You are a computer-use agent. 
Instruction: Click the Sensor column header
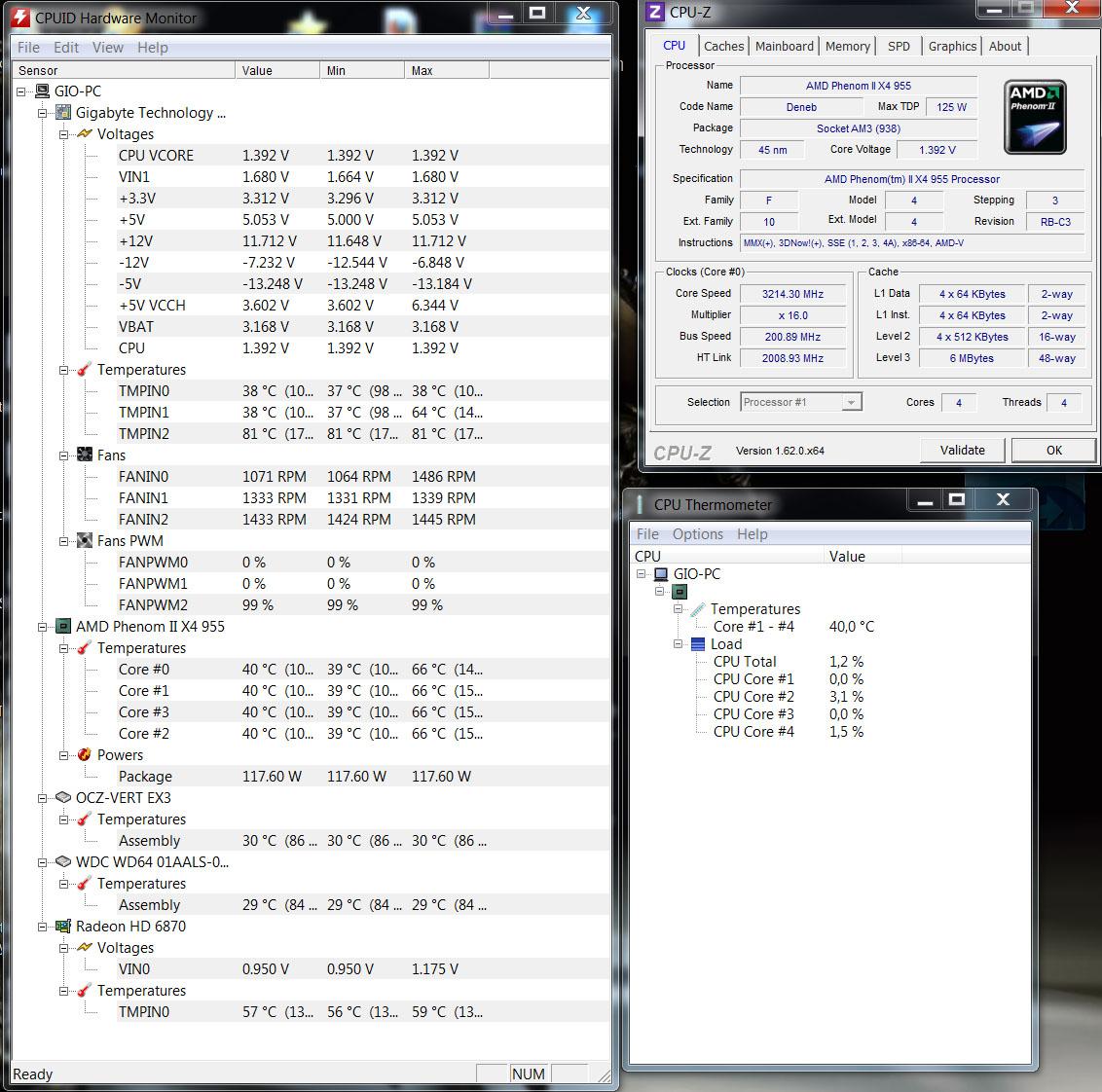[124, 70]
